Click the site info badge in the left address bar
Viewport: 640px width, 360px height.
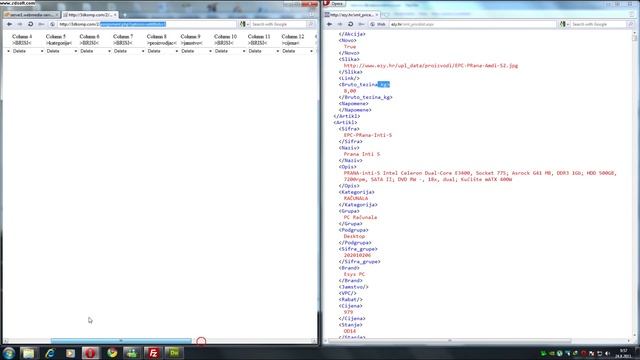tap(52, 24)
